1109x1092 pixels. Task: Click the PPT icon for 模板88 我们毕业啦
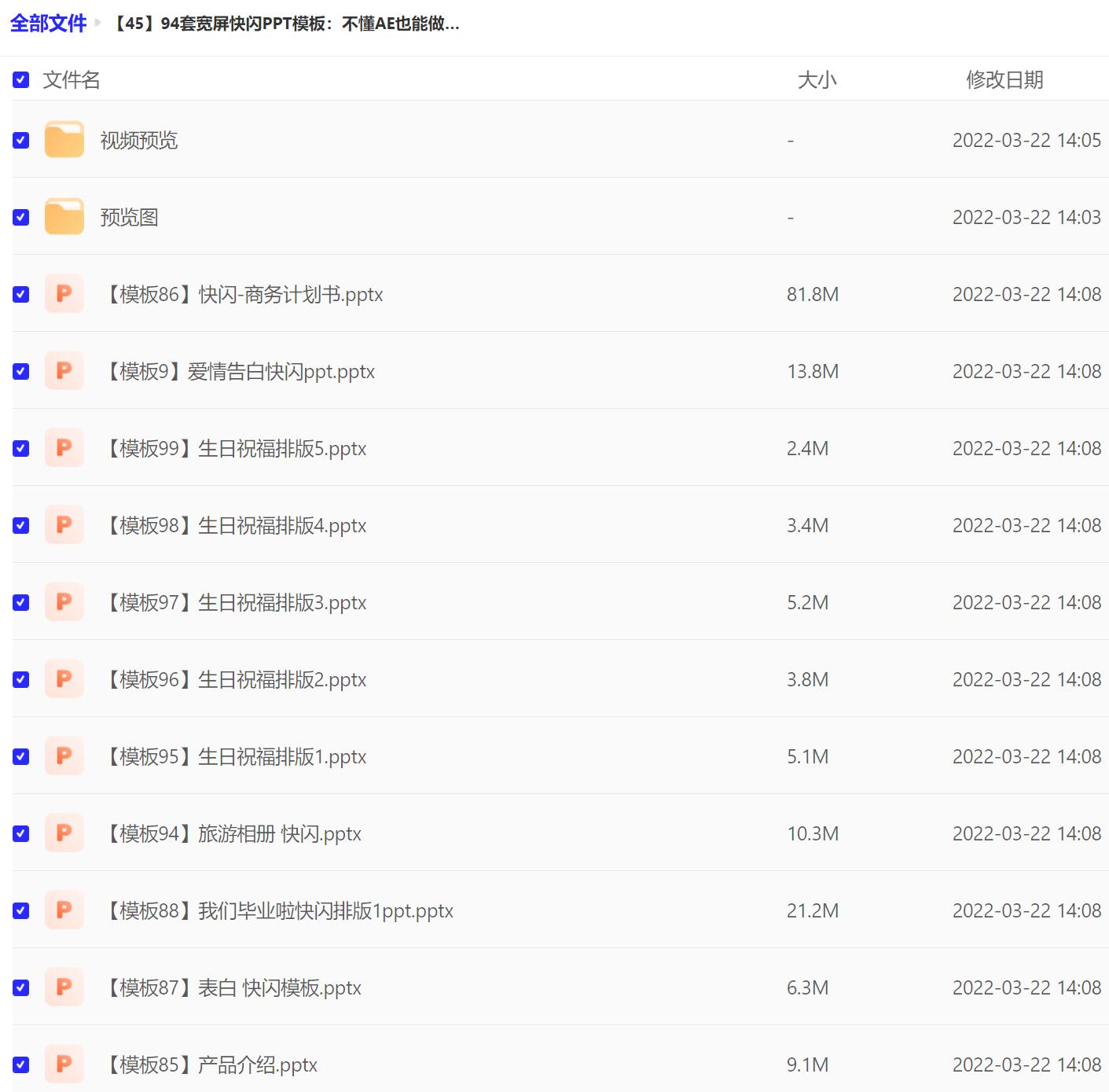tap(64, 910)
